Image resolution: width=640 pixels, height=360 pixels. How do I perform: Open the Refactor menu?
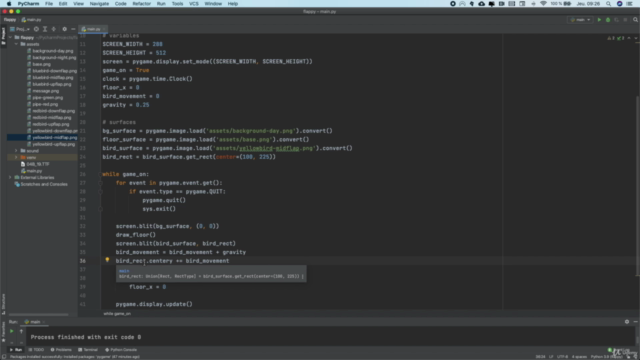coord(142,4)
